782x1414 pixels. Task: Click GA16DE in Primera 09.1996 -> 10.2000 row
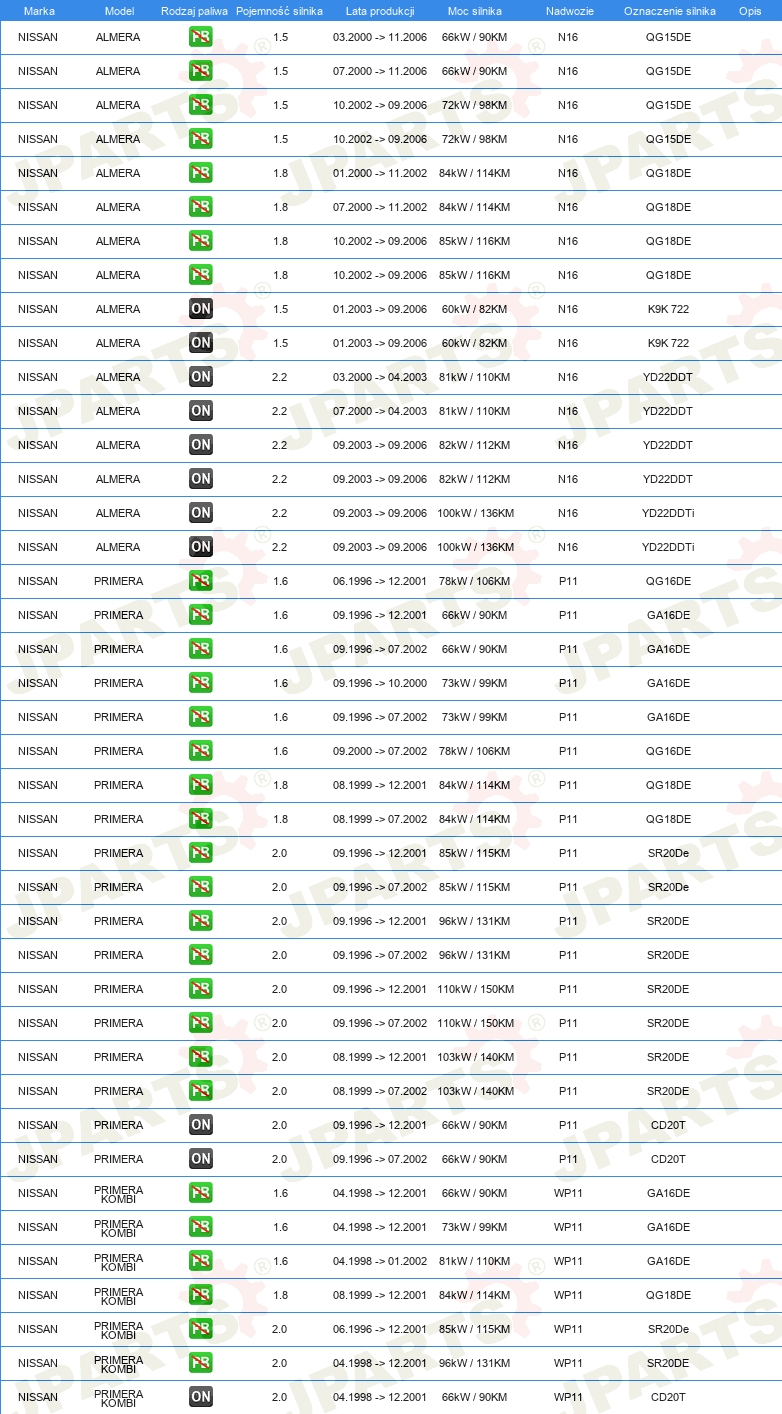pyautogui.click(x=668, y=683)
